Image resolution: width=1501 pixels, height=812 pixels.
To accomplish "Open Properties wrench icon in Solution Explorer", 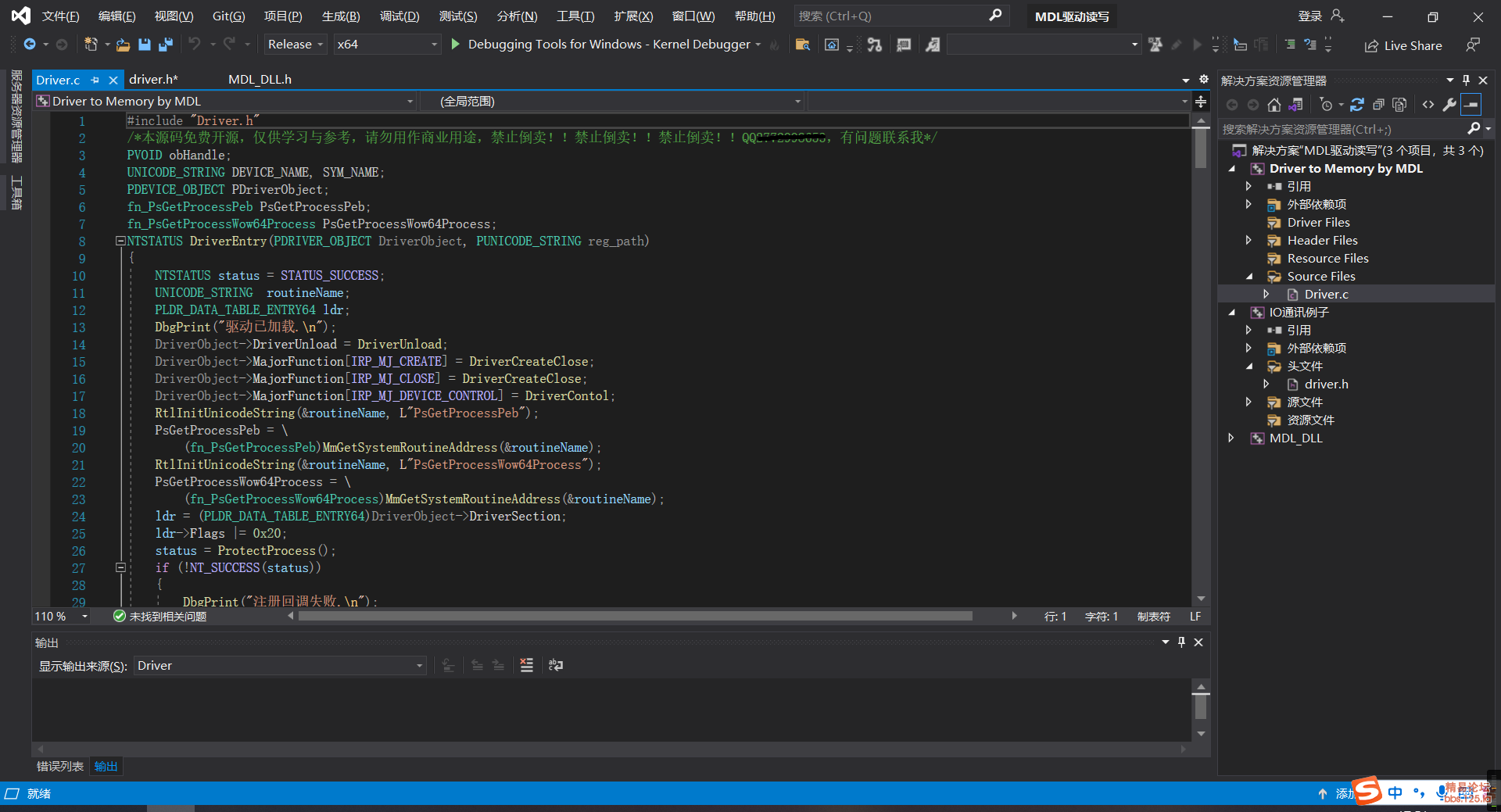I will click(1449, 105).
